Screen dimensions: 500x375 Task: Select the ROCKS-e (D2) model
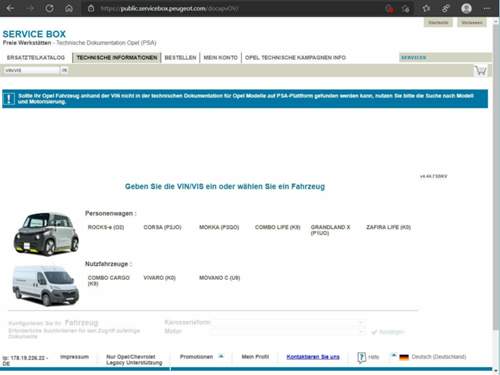[x=106, y=227]
